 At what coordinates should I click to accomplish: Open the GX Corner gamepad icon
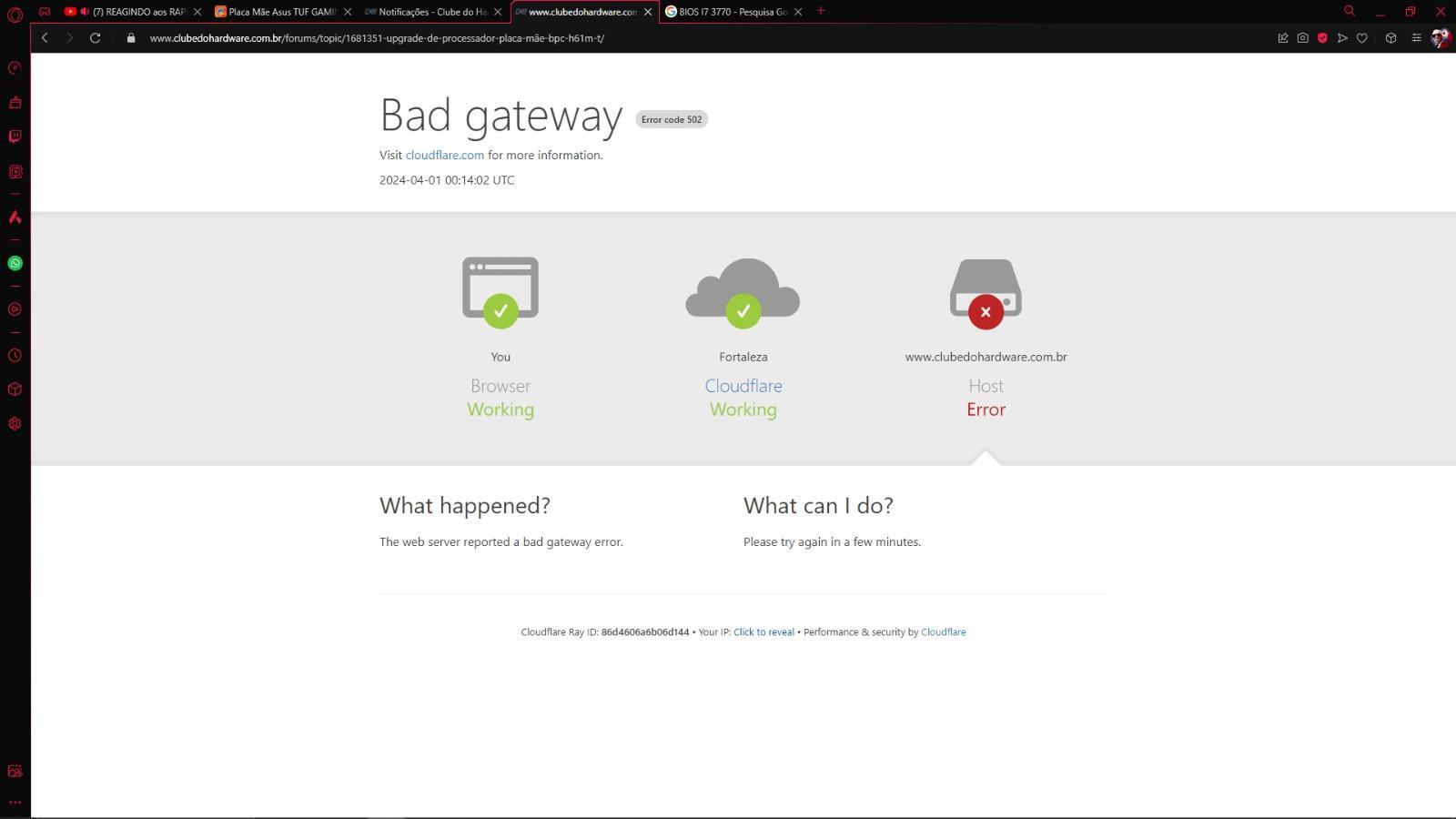click(45, 12)
